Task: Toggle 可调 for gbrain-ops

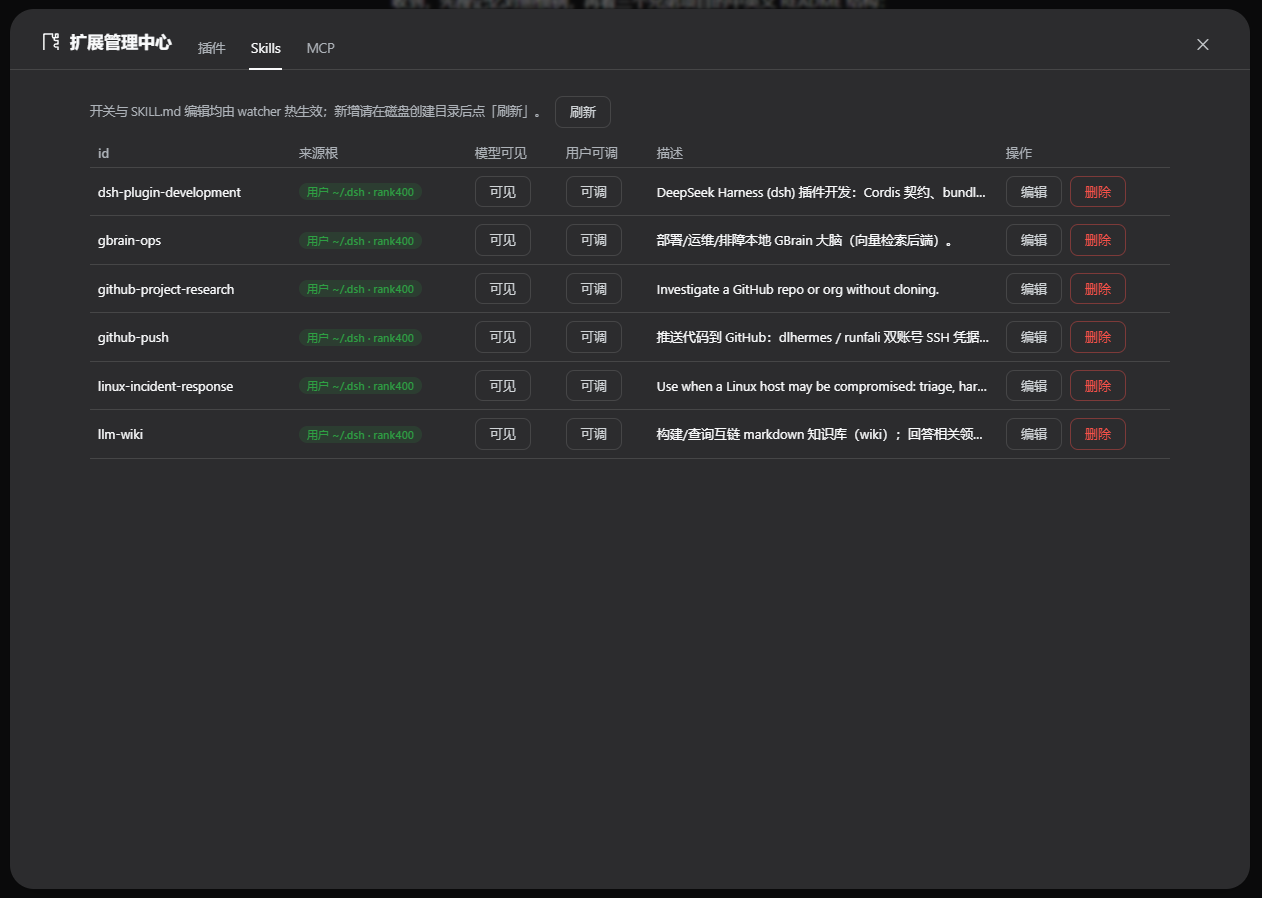Action: click(594, 240)
